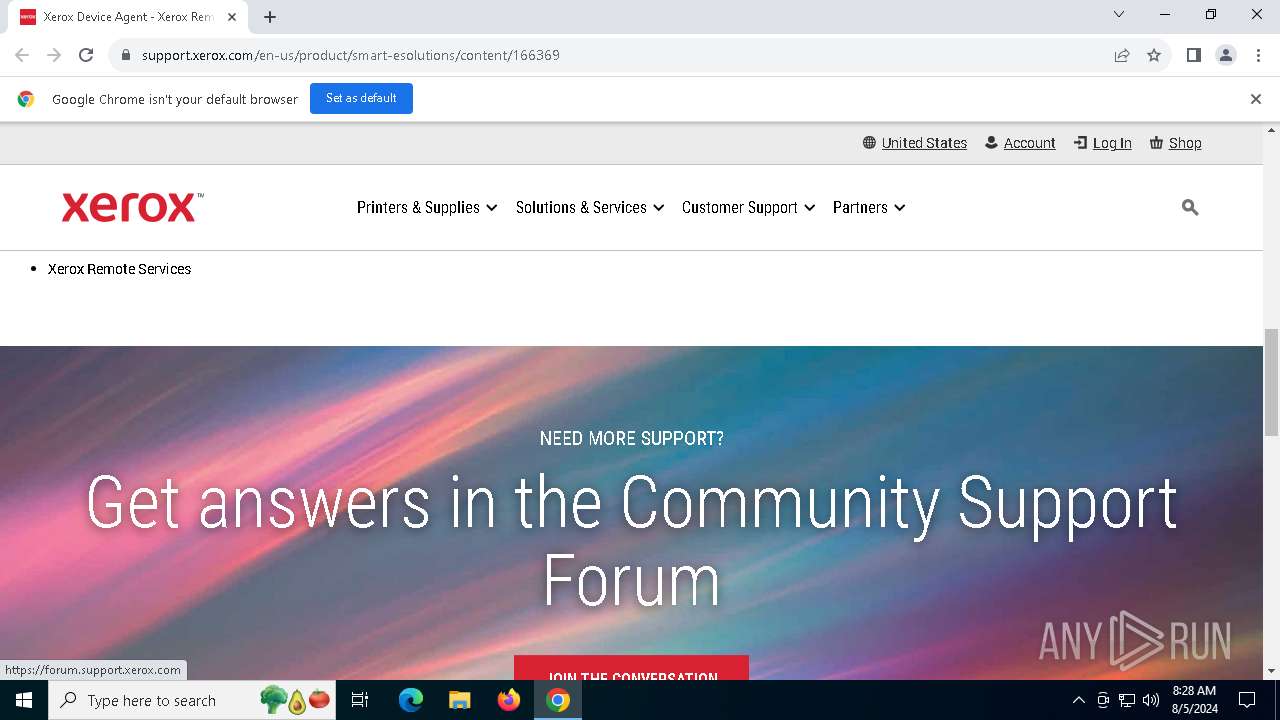This screenshot has height=720, width=1280.
Task: Expand the Printers & Supplies menu
Action: coord(427,207)
